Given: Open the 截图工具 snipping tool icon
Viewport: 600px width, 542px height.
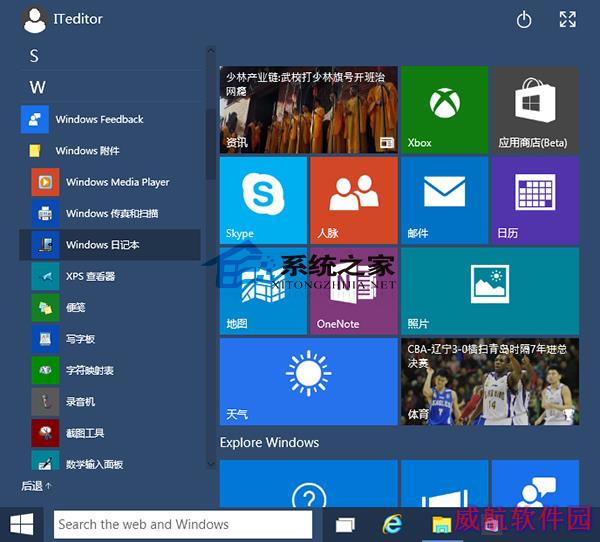Looking at the screenshot, I should (45, 433).
